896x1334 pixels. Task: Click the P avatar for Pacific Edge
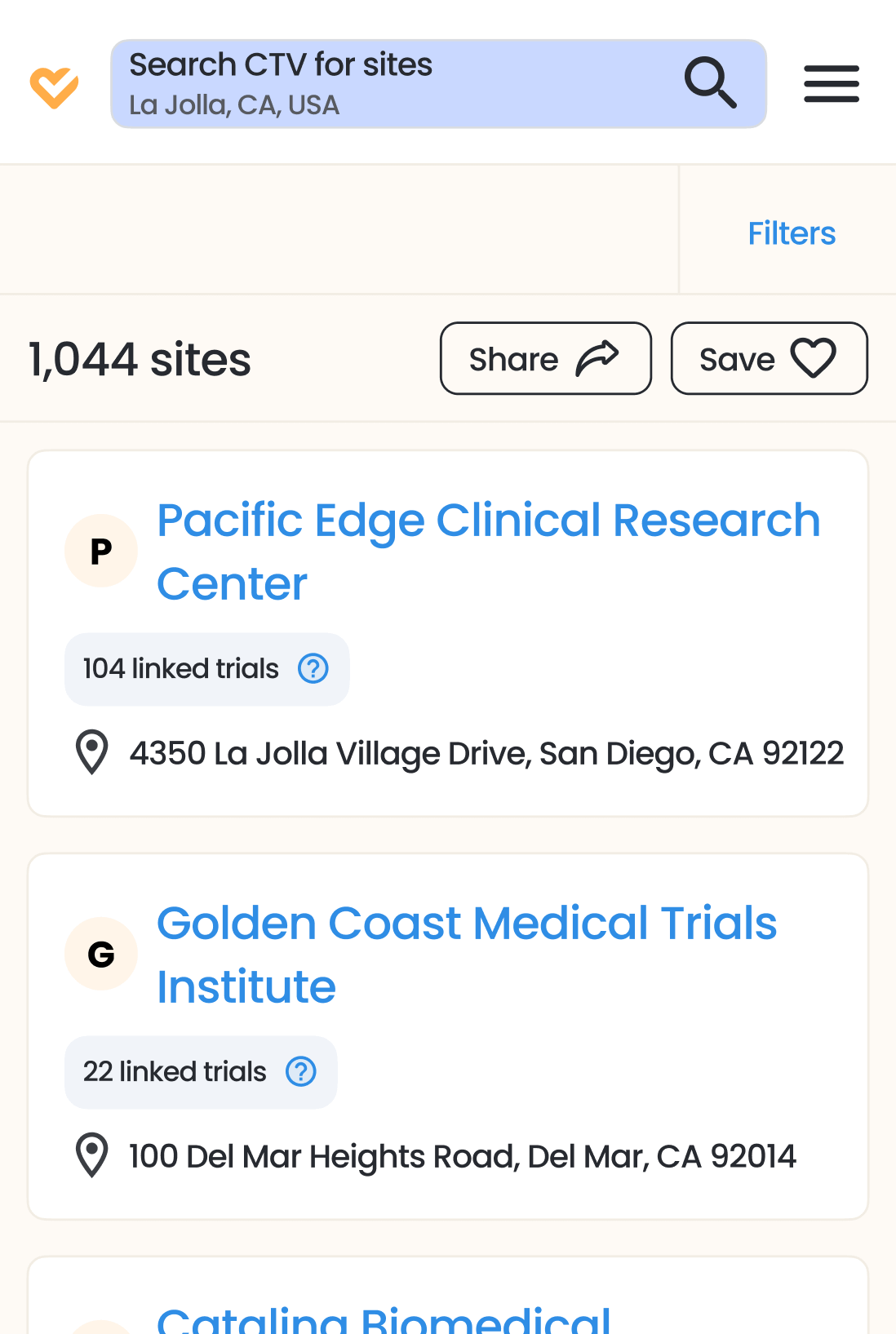[101, 552]
